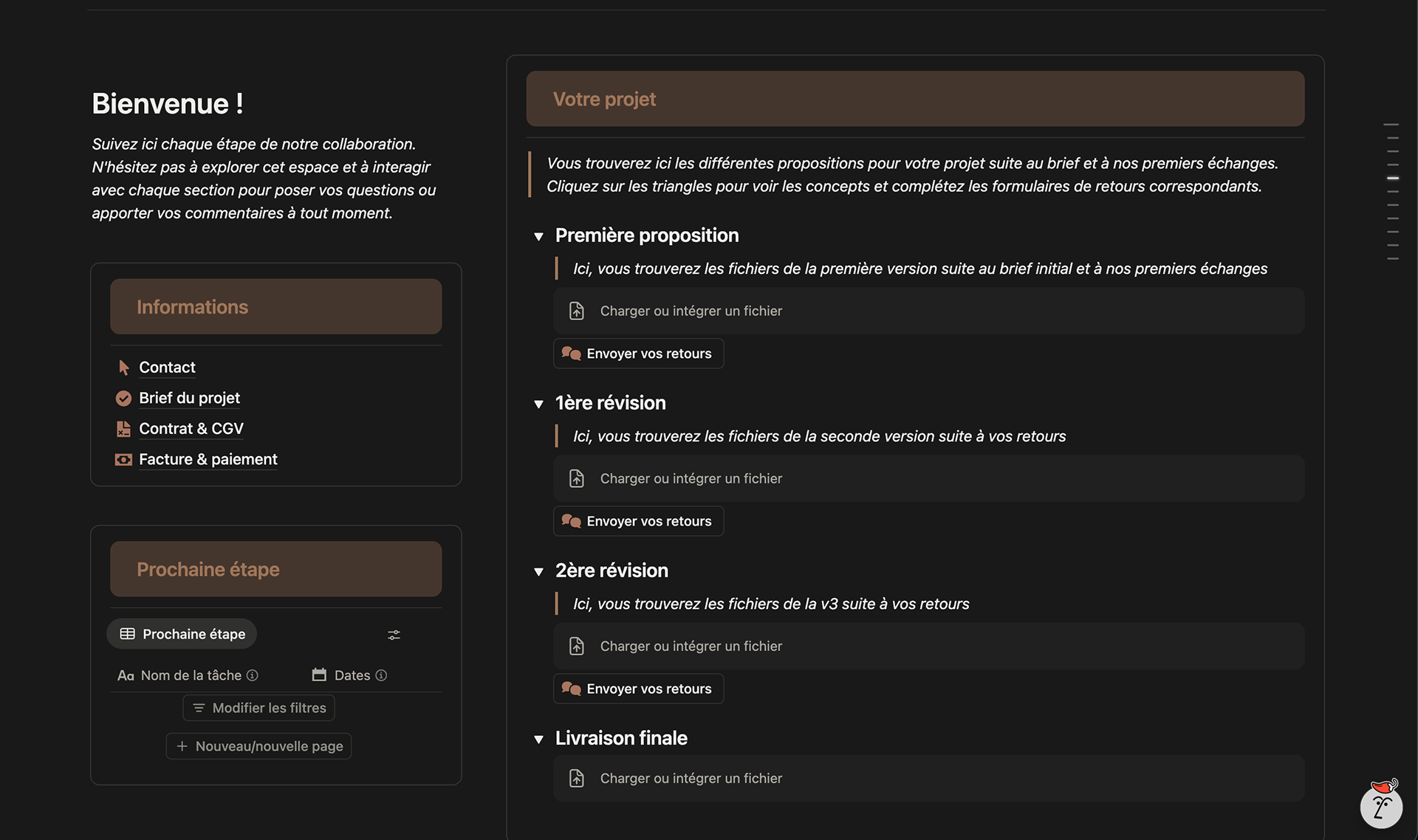Click the Contrat & CGV document icon

[x=123, y=429]
